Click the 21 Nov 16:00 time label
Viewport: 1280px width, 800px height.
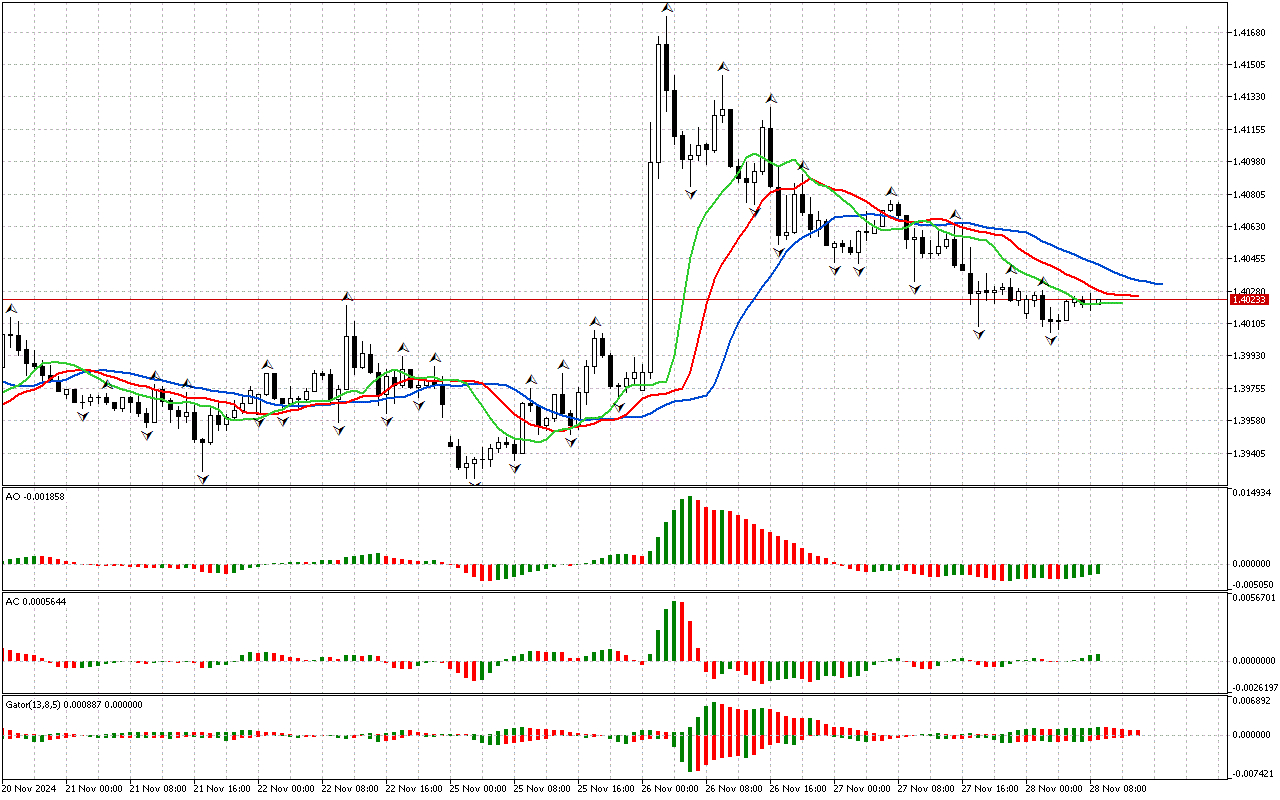tap(221, 789)
